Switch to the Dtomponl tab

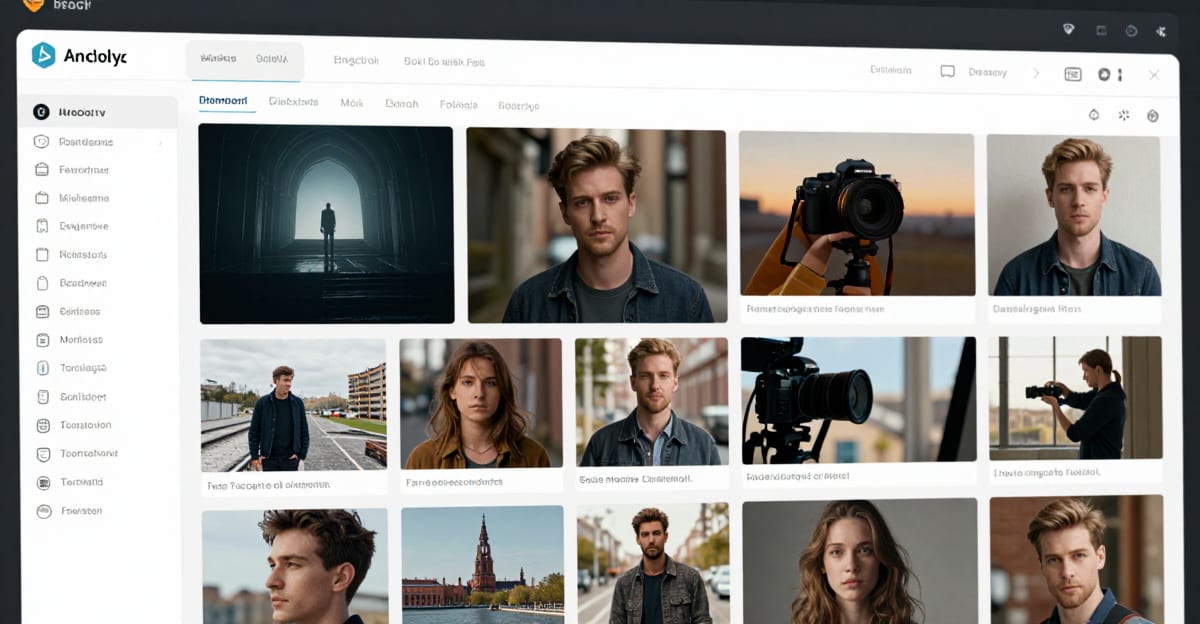click(x=222, y=101)
